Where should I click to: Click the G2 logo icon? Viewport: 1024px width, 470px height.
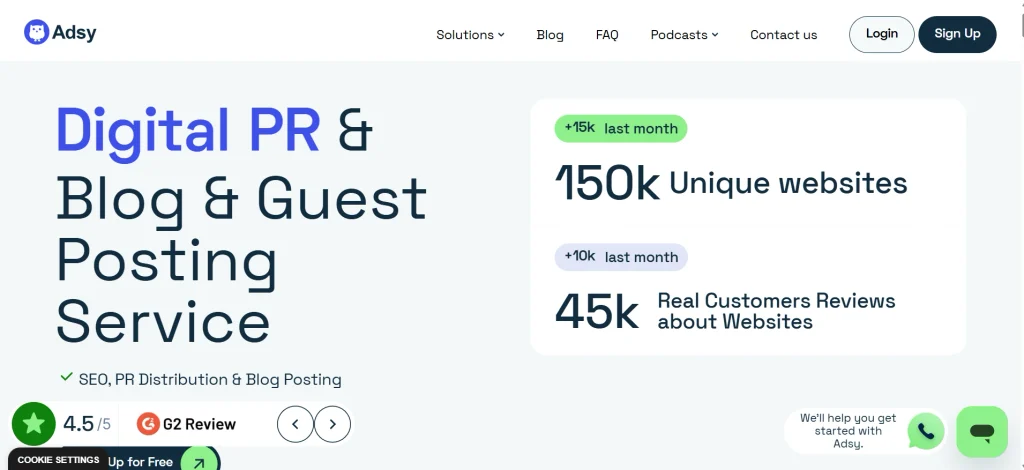pyautogui.click(x=148, y=424)
